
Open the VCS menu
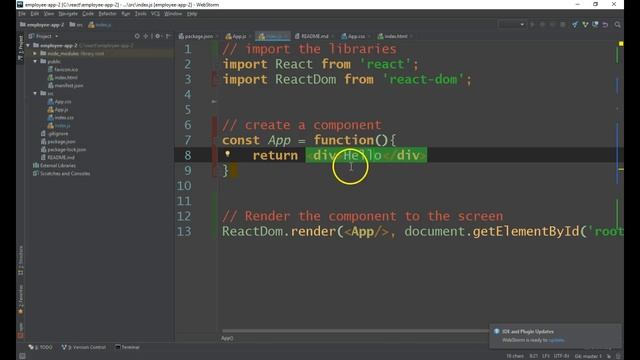[x=156, y=14]
